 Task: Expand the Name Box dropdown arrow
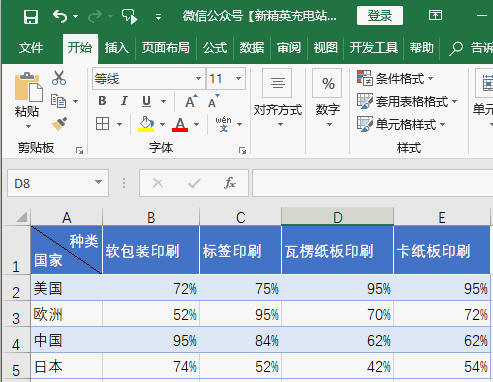pos(98,182)
